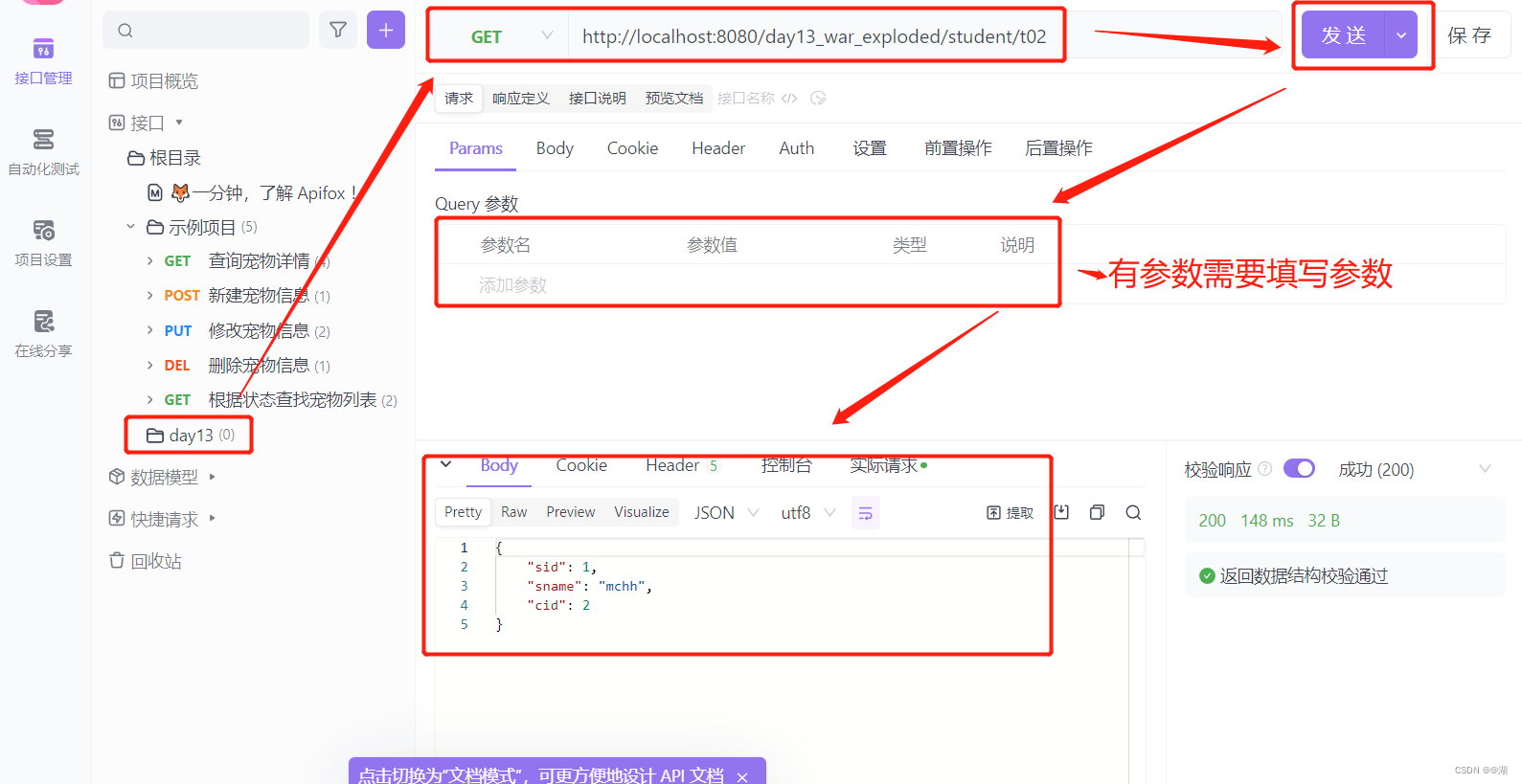Toggle the 校验响应 switch
Image resolution: width=1522 pixels, height=784 pixels.
1300,468
